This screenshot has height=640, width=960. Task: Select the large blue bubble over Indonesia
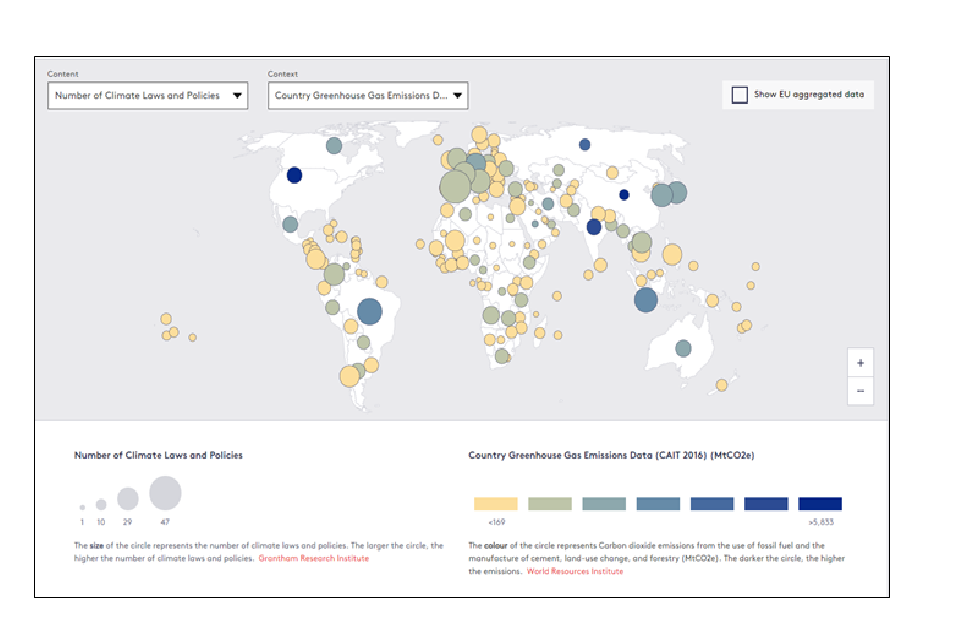point(646,299)
